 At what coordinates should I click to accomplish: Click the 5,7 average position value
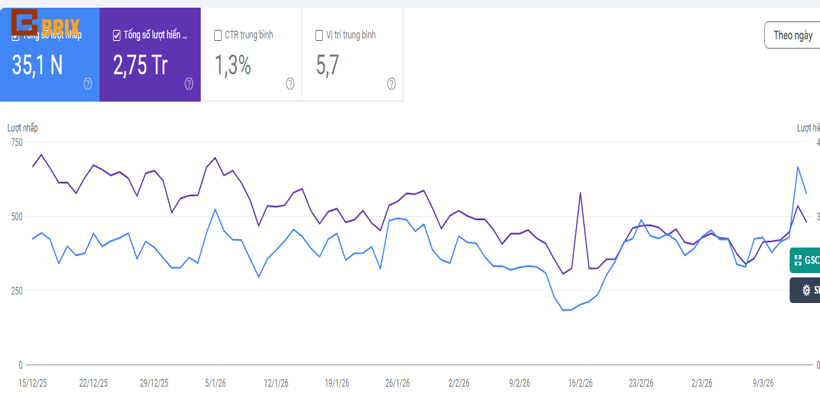(x=328, y=66)
